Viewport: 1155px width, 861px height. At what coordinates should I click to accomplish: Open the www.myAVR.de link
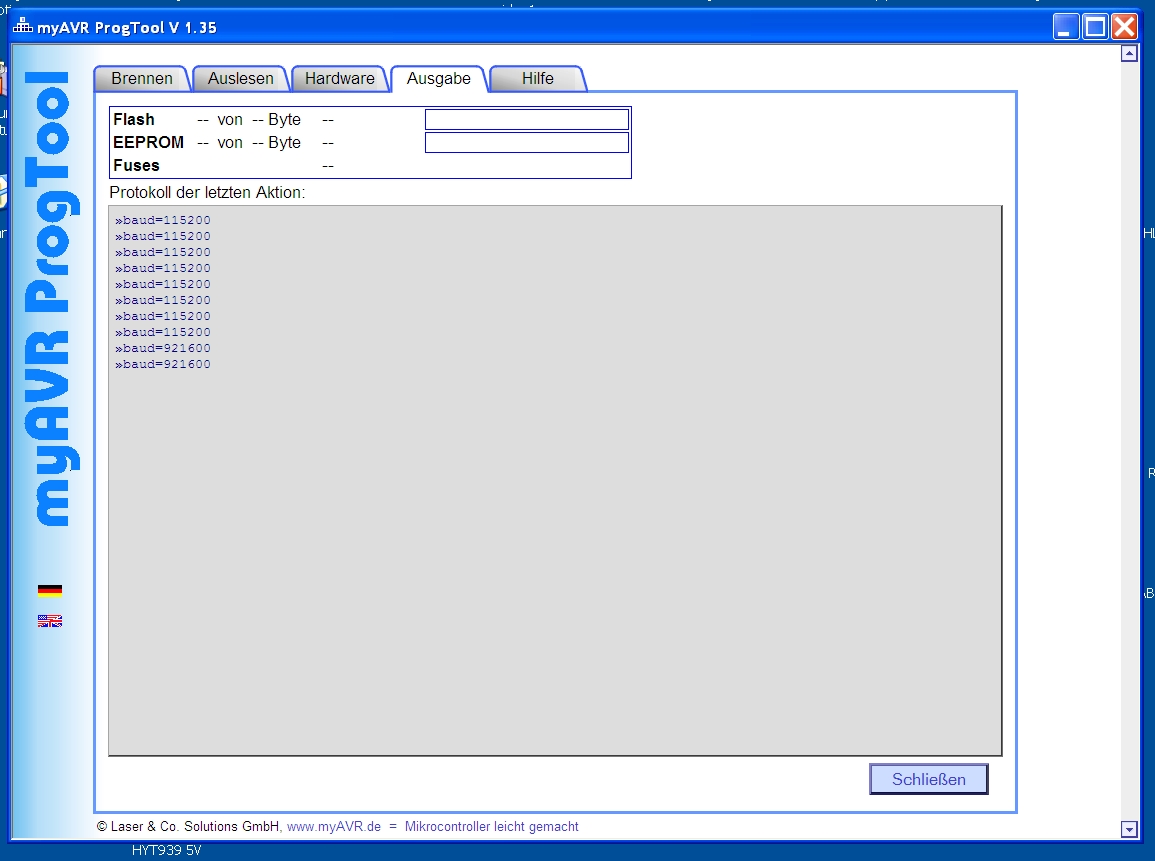[334, 826]
